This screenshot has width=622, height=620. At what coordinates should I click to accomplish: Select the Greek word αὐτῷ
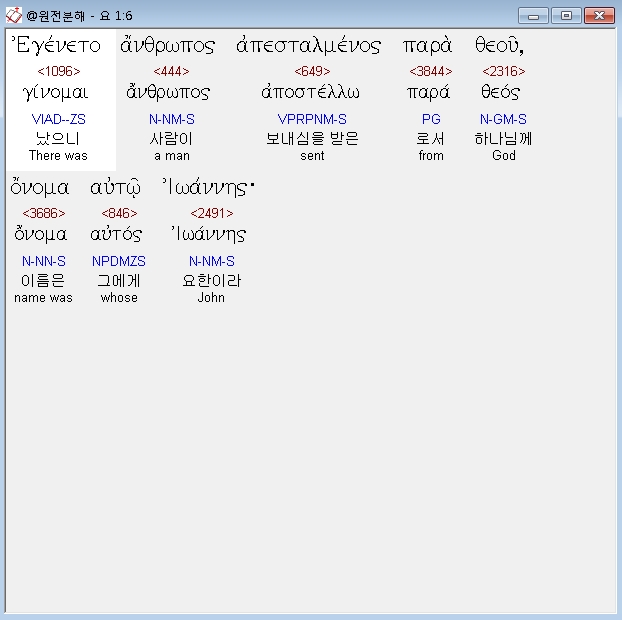pos(115,188)
